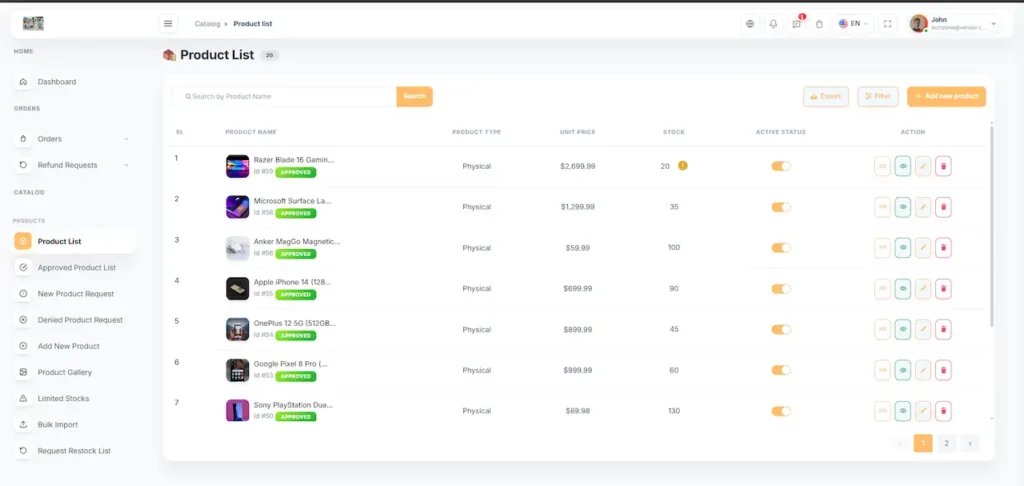The image size is (1024, 486).
Task: View Microsoft Surface product via eye icon
Action: tap(903, 207)
